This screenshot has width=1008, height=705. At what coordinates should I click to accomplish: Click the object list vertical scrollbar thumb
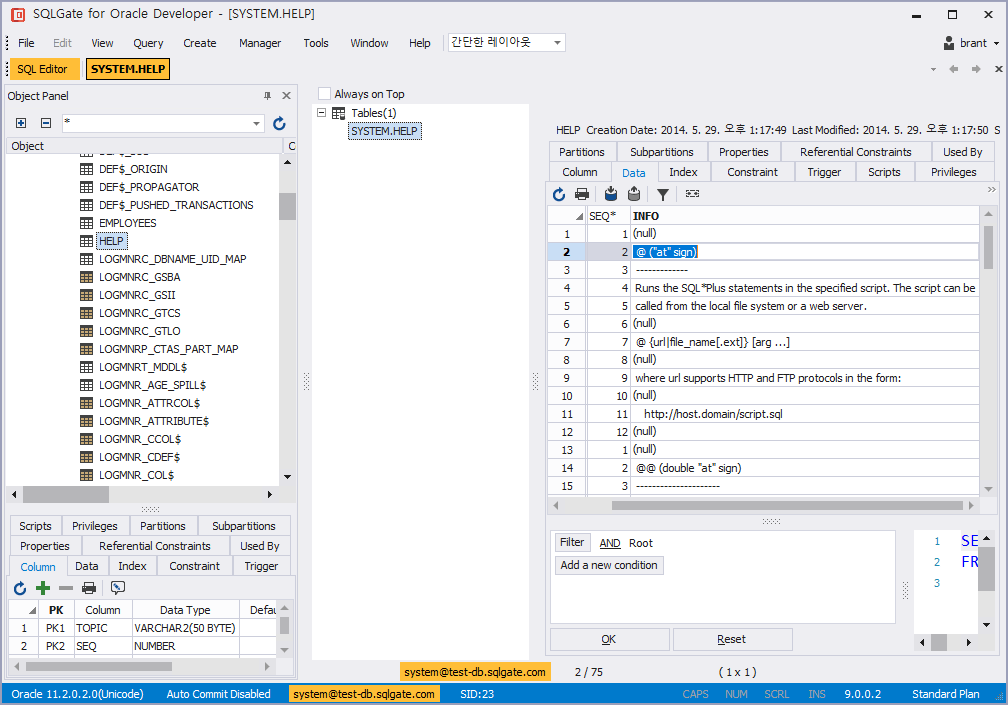coord(287,206)
